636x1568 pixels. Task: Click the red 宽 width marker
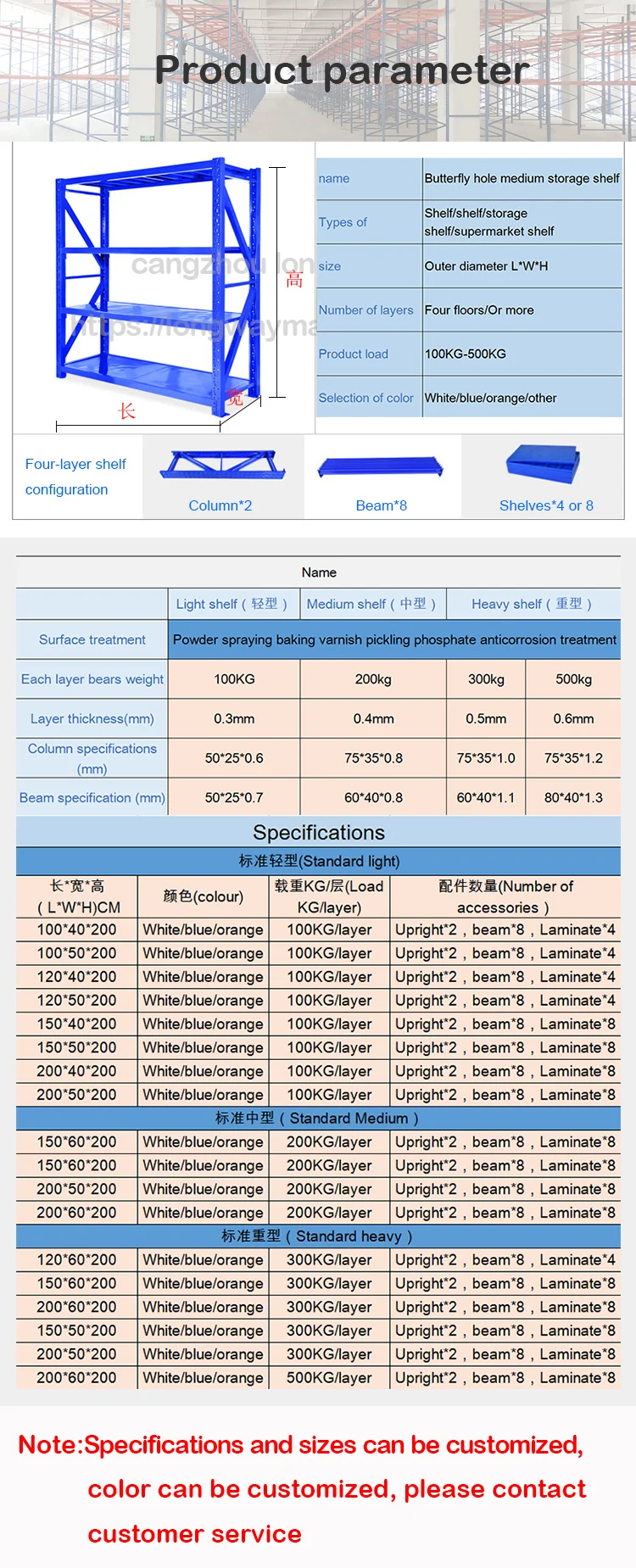pyautogui.click(x=234, y=397)
